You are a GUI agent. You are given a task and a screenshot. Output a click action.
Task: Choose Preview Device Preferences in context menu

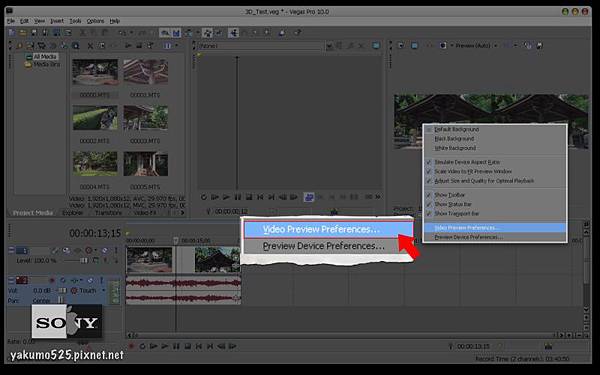[x=495, y=237]
